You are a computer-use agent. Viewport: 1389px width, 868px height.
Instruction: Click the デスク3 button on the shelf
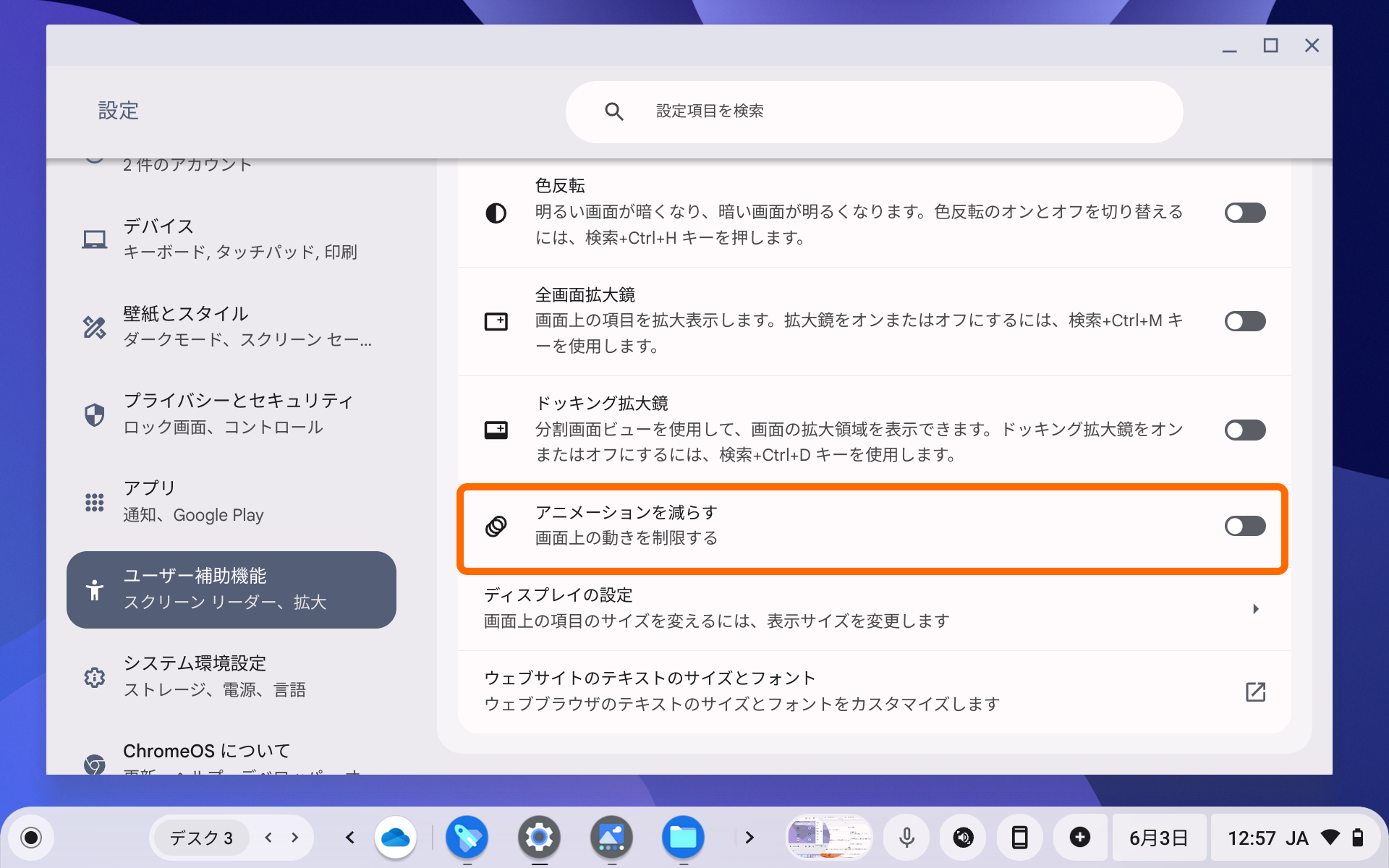point(200,837)
